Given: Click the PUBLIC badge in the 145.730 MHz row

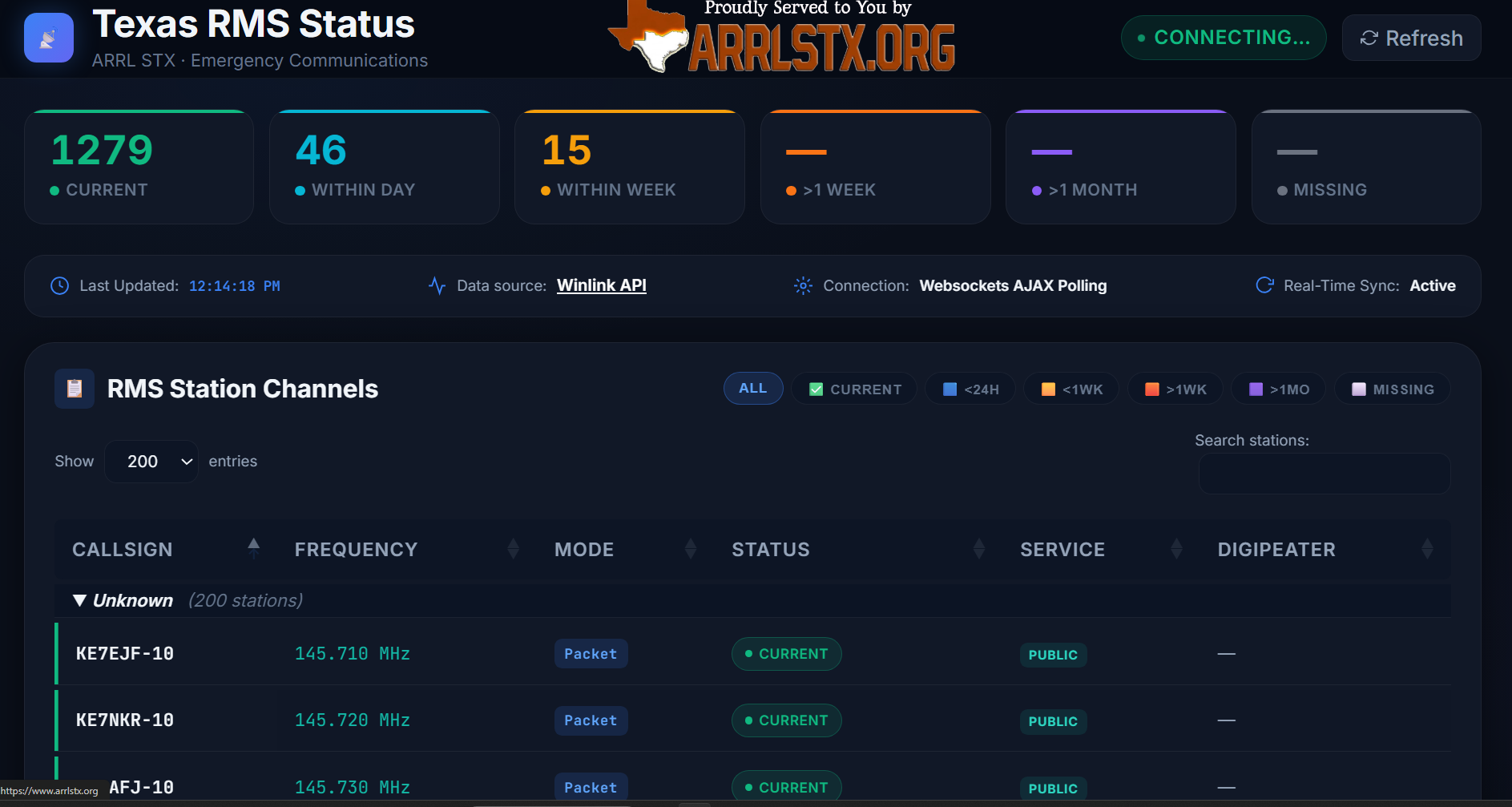Looking at the screenshot, I should [1053, 789].
